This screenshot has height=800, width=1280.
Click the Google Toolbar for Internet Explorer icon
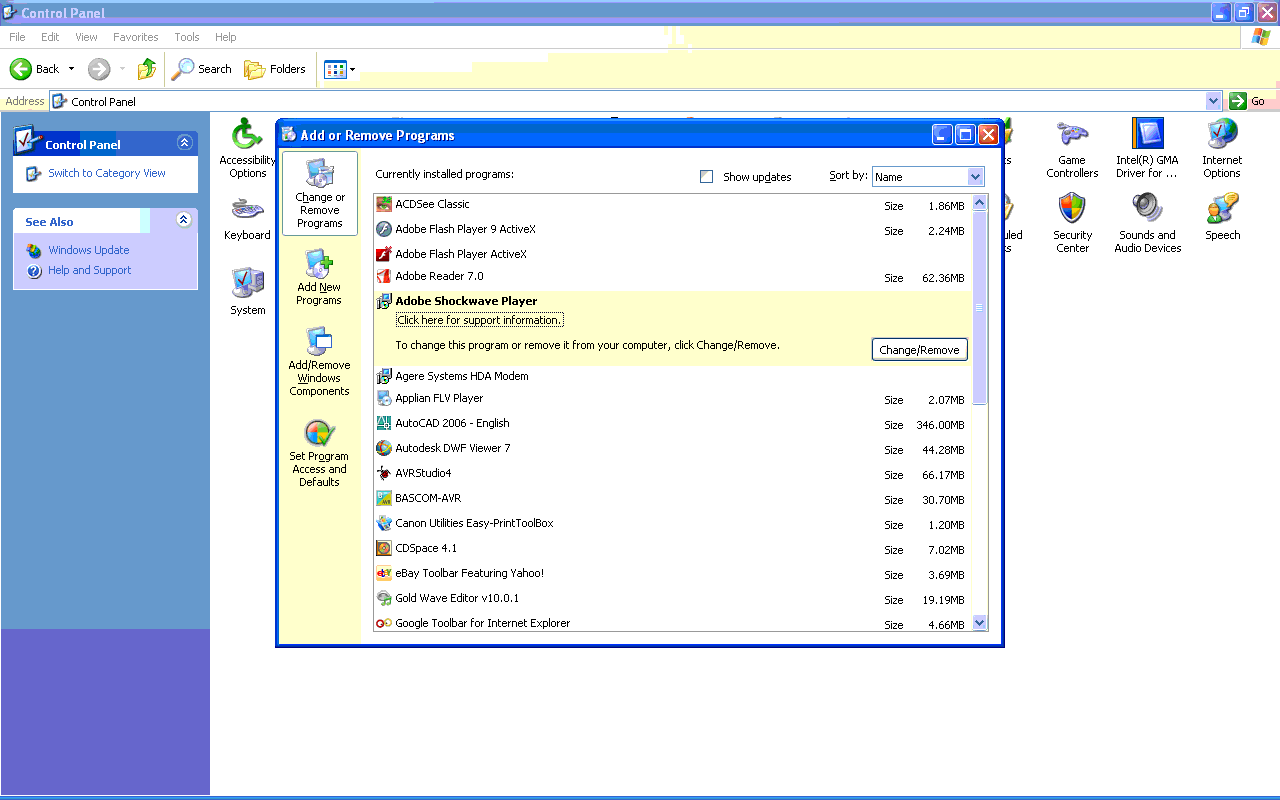click(x=384, y=623)
